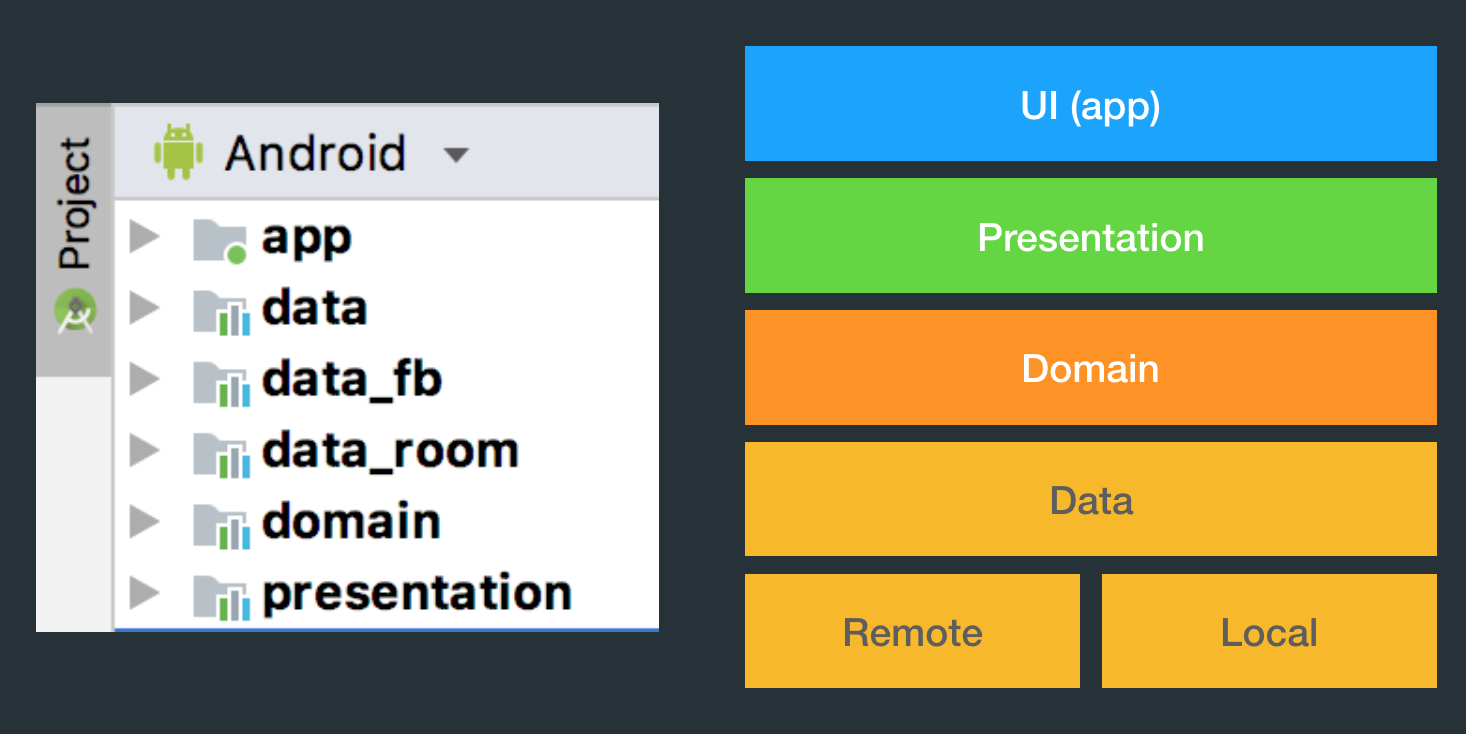Expand the domain module arrow

[x=145, y=522]
